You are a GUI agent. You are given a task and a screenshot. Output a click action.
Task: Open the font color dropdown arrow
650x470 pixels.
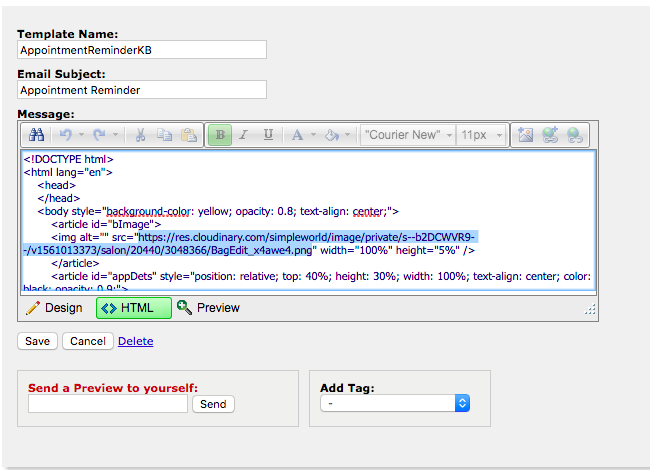(313, 135)
